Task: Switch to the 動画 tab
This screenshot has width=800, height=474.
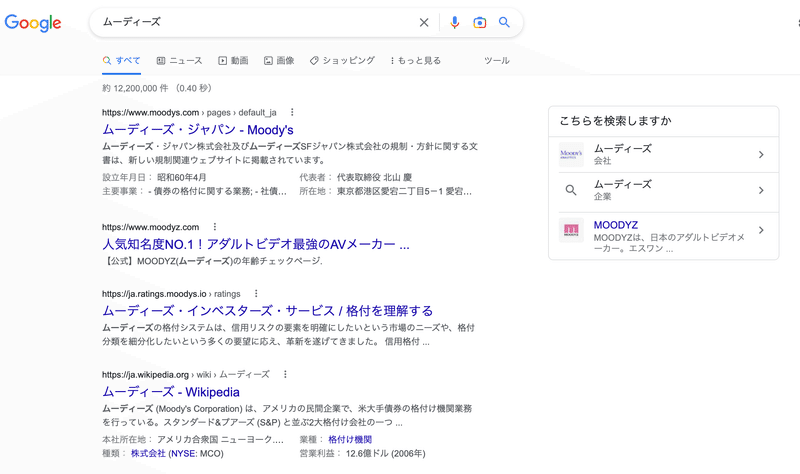Action: coord(233,60)
